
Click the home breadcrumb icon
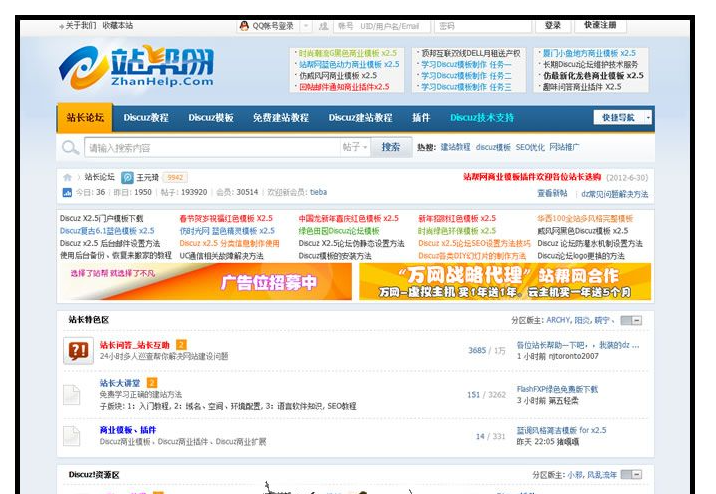(67, 177)
